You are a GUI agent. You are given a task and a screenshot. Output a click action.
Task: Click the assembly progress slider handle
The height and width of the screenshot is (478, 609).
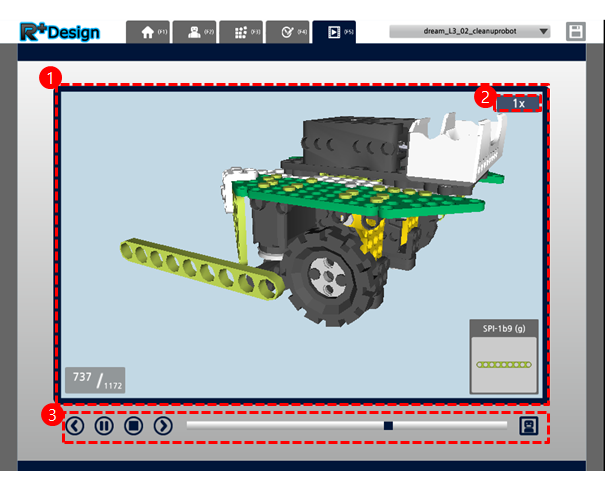point(388,426)
